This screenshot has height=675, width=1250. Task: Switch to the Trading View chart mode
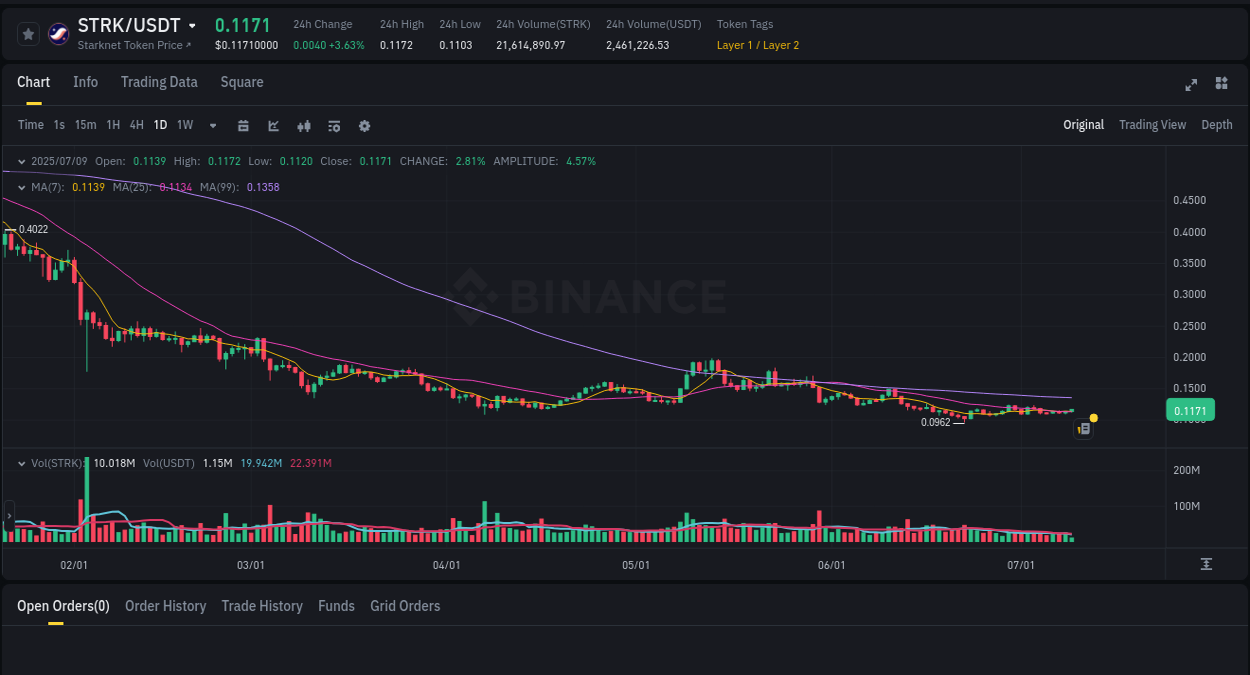[x=1152, y=125]
